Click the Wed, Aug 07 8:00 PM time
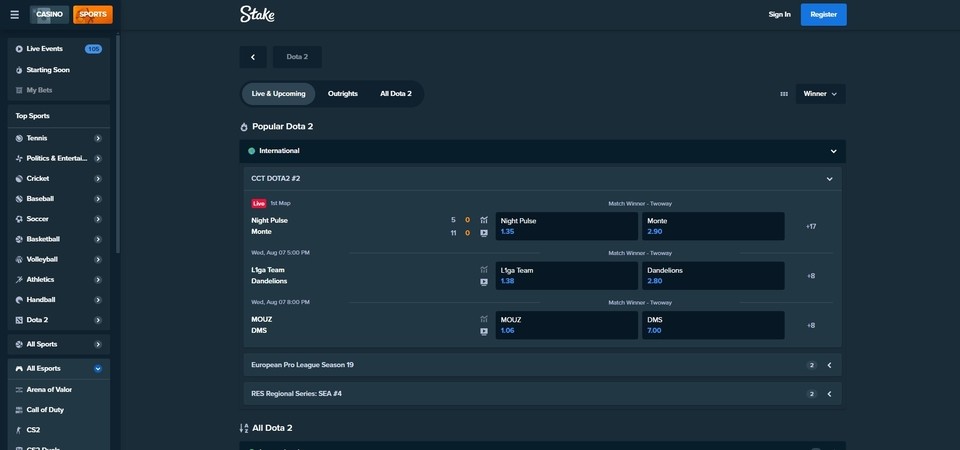 (280, 302)
